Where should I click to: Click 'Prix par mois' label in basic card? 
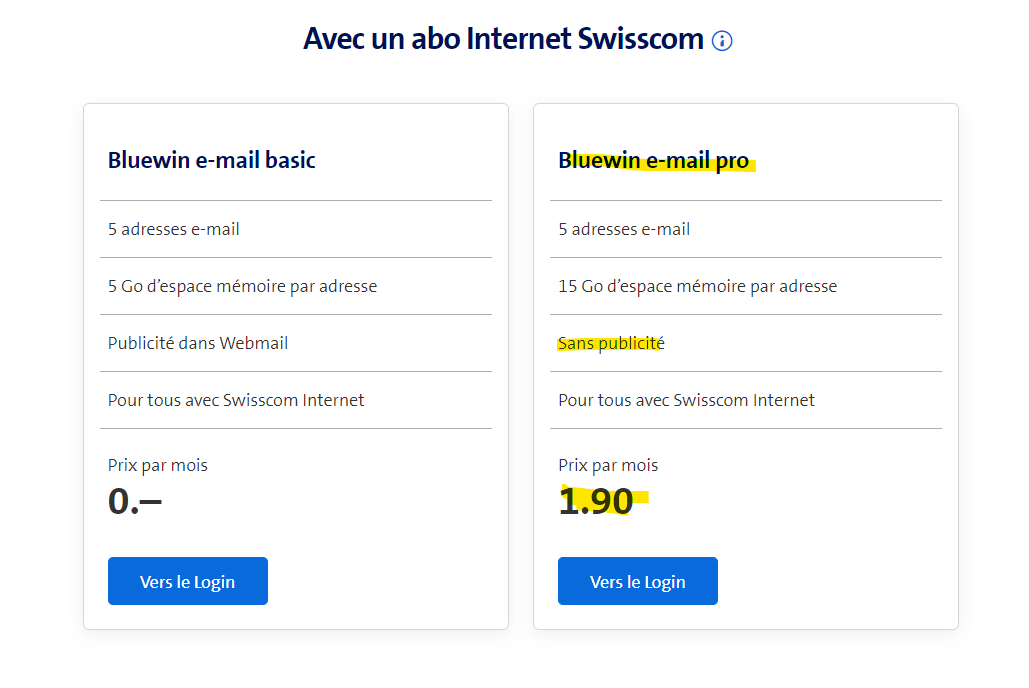(158, 465)
